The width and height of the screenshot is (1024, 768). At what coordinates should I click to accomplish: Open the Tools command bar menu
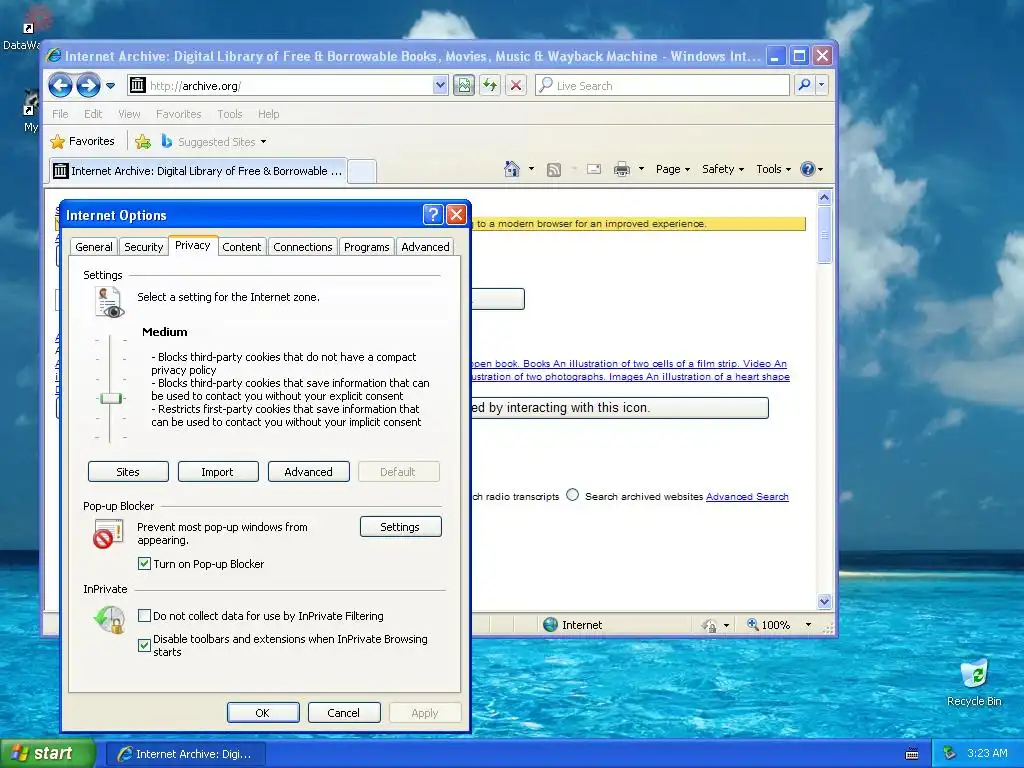pos(773,169)
